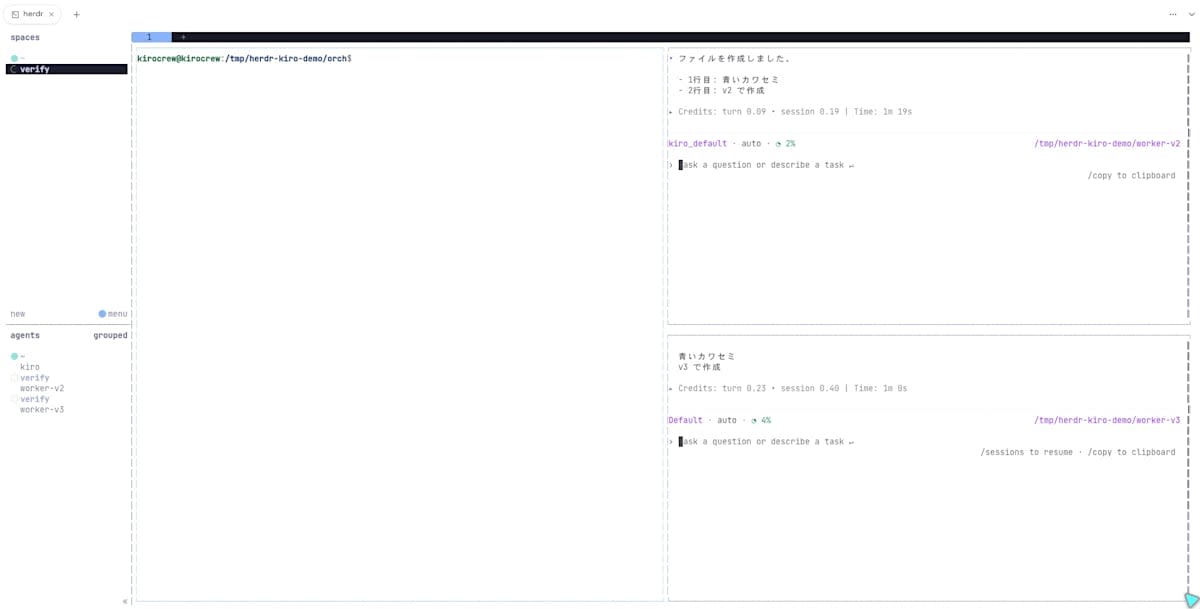Open the sidebar menu button

[118, 314]
